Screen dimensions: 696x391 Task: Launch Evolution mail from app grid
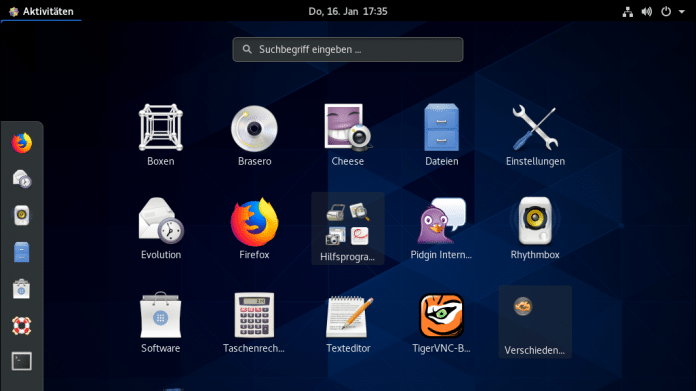click(161, 229)
